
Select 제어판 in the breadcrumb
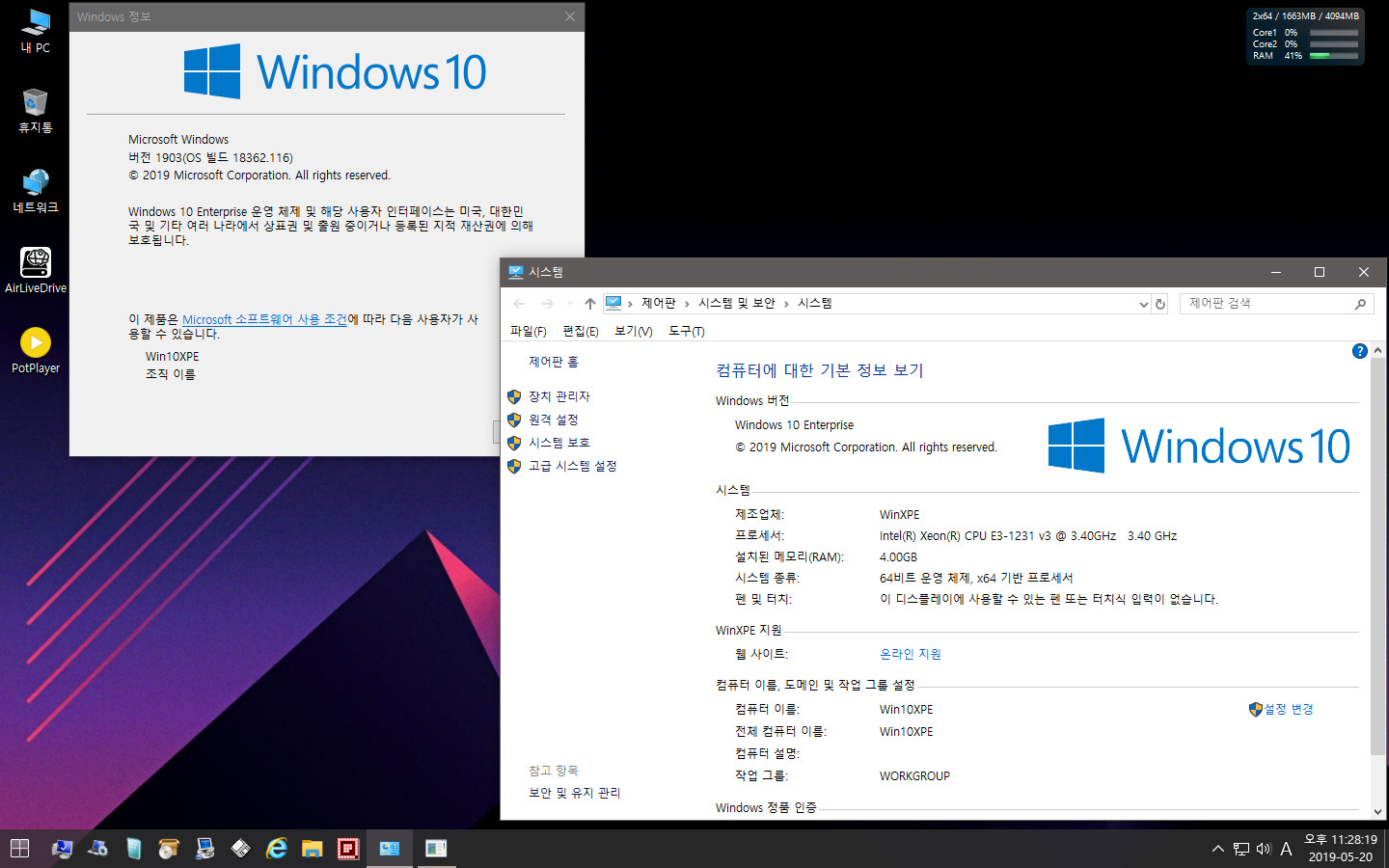[659, 304]
